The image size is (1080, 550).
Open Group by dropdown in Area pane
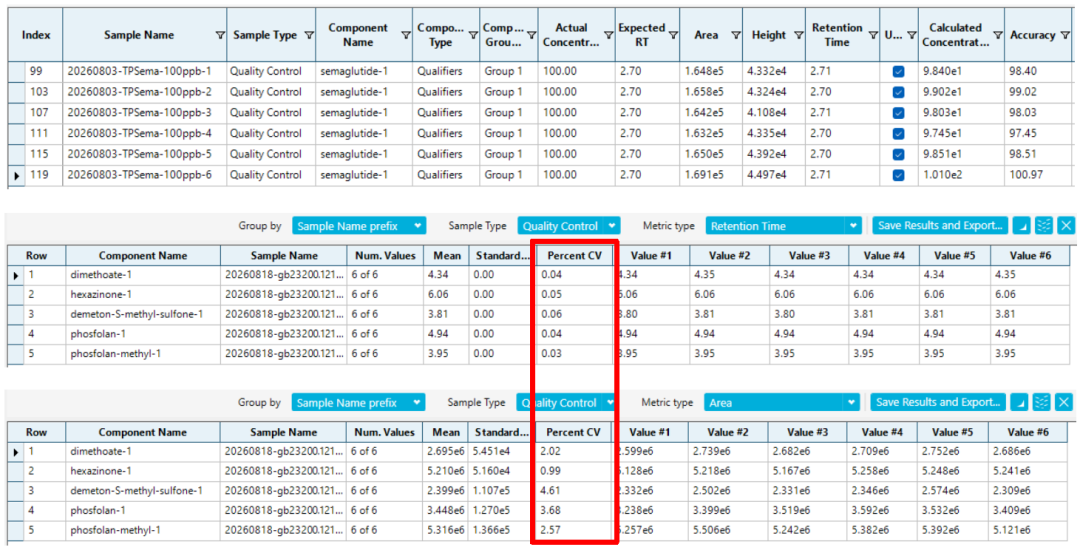tap(358, 402)
